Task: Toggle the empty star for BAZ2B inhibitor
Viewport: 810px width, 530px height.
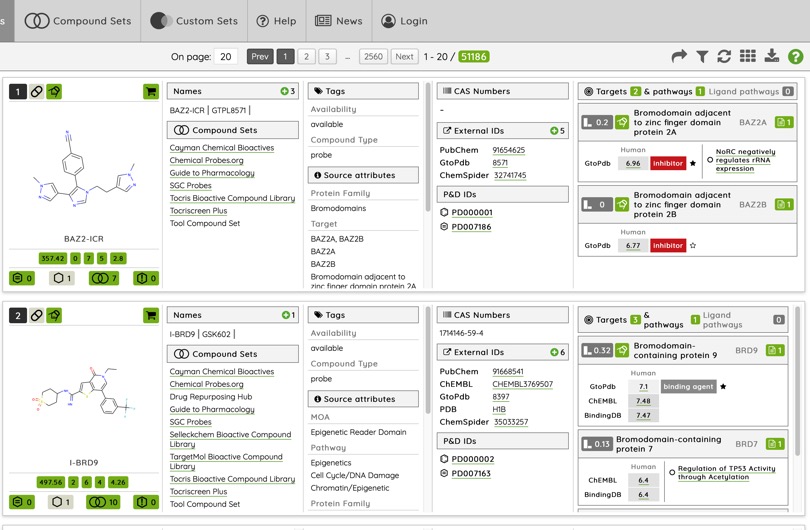Action: [693, 245]
